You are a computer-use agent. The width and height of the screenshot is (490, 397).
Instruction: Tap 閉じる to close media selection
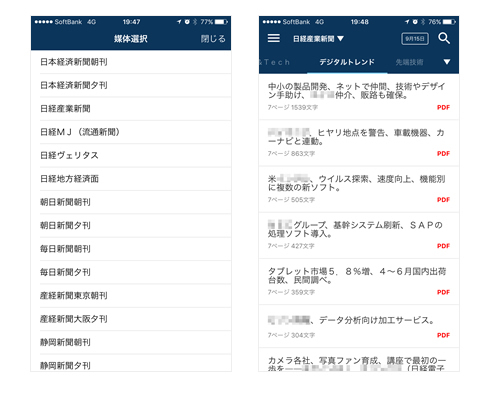click(213, 39)
